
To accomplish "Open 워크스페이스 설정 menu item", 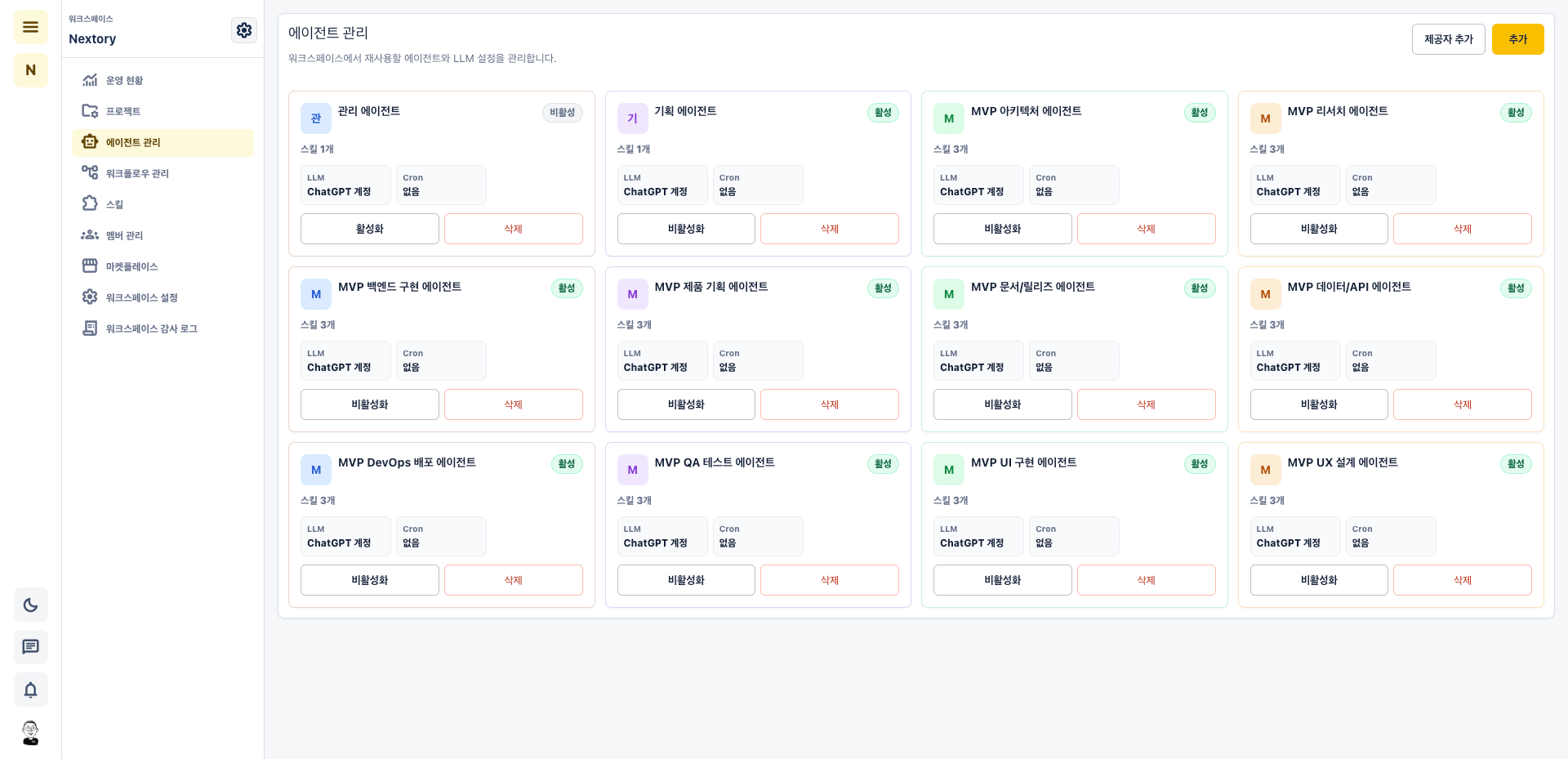I will [x=163, y=297].
